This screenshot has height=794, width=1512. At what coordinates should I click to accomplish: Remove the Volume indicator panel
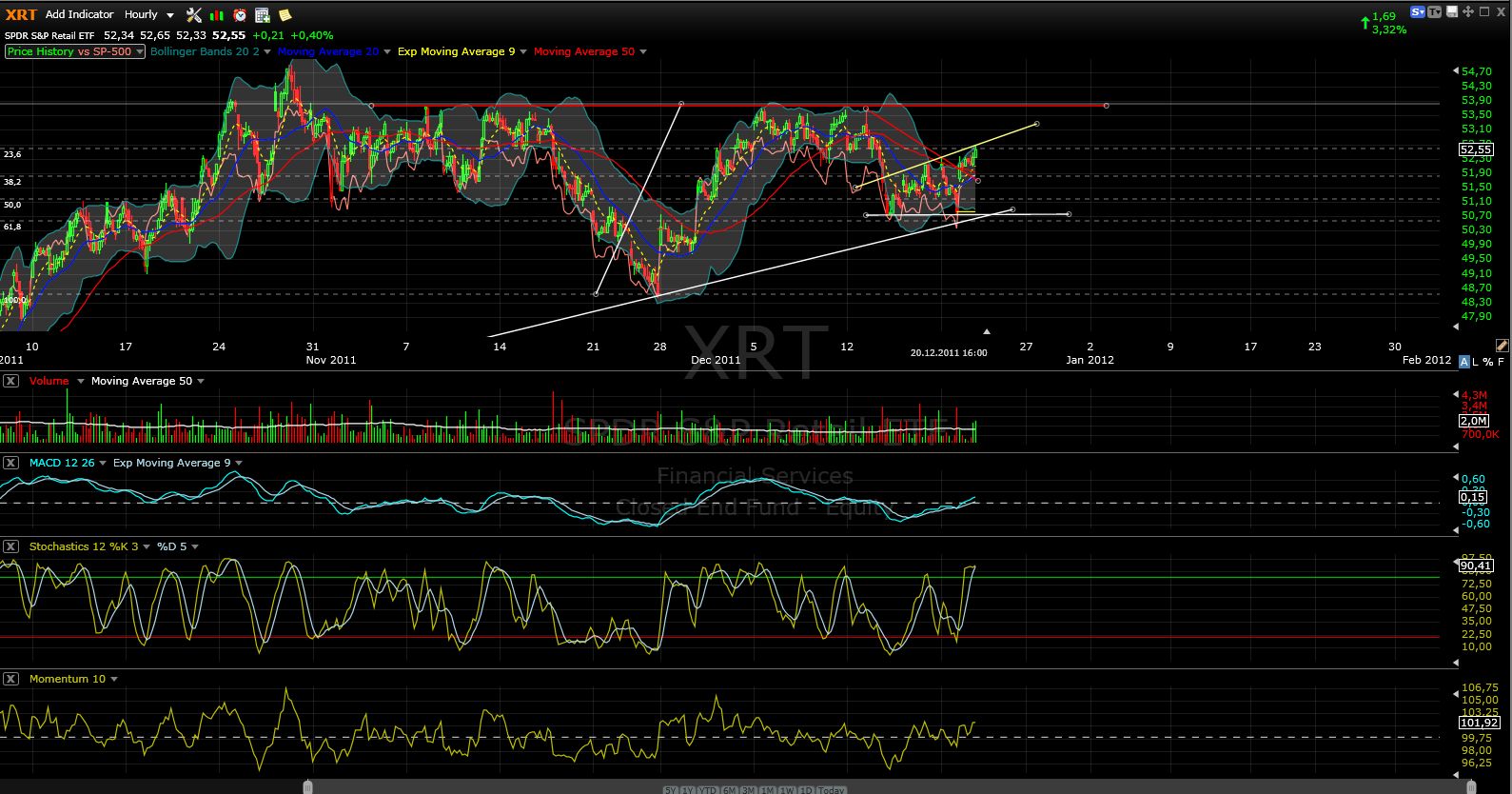pos(10,381)
